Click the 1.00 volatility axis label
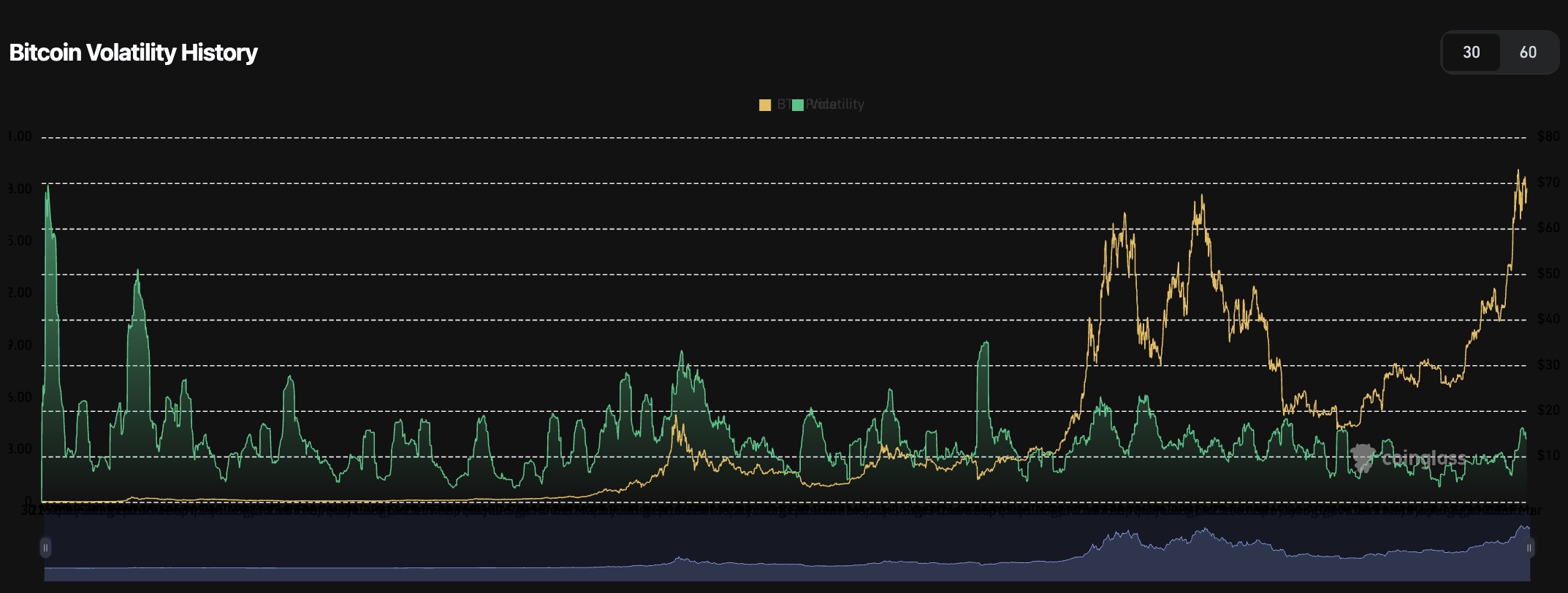The width and height of the screenshot is (1568, 593). pyautogui.click(x=19, y=137)
